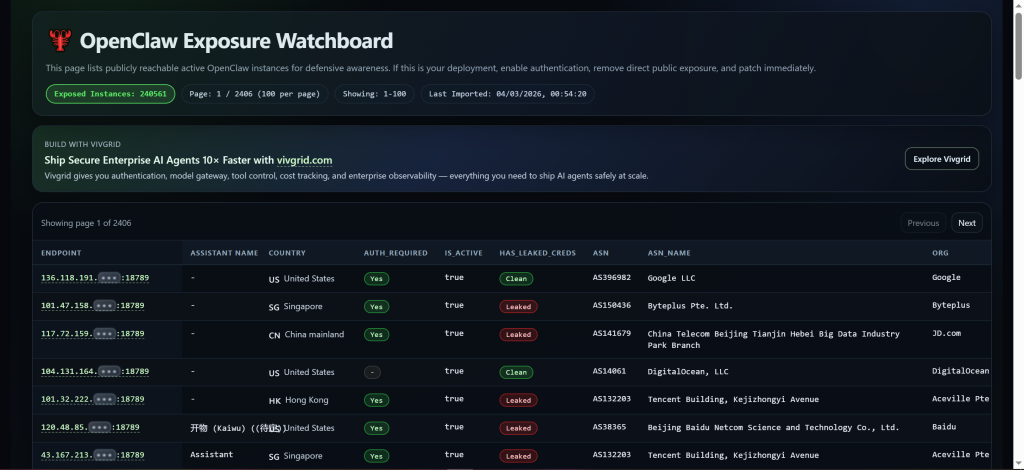
Task: Click Google LLC in ASN_NAME column
Action: (x=671, y=278)
